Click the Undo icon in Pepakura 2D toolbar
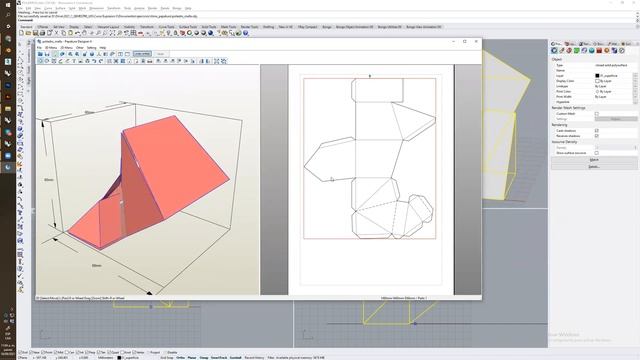This screenshot has height=360, width=640. (94, 61)
